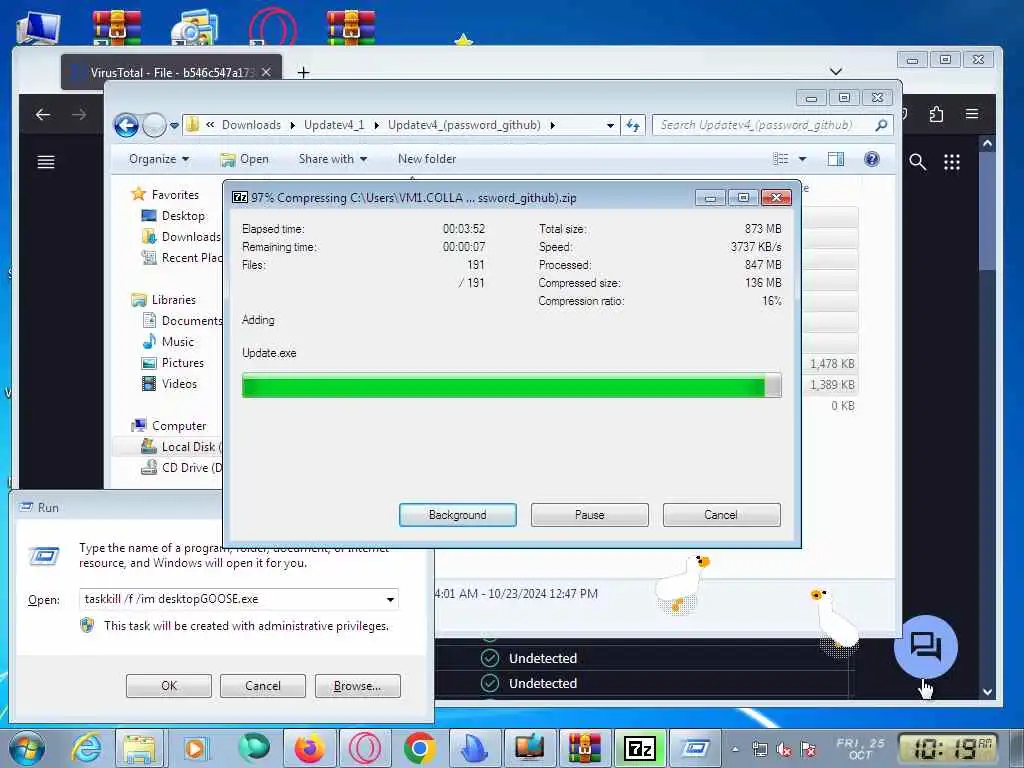Click the Updatev4_1 breadcrumb segment

(x=334, y=125)
